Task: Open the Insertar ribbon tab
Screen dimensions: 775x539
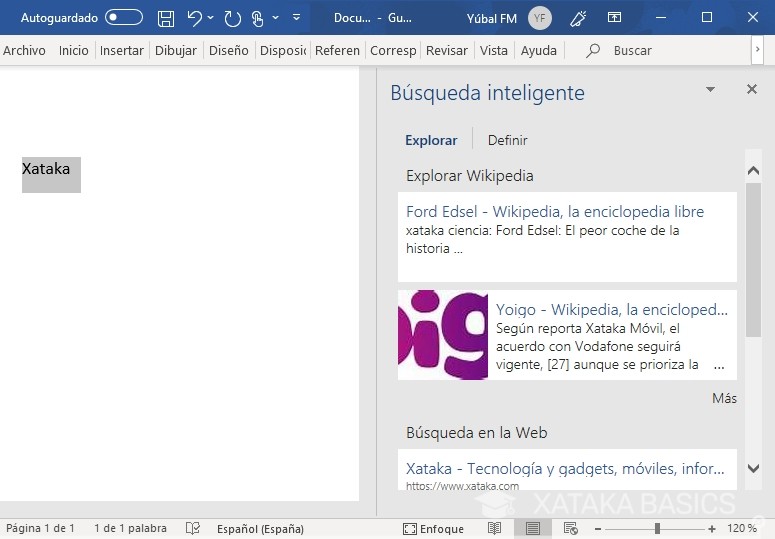Action: [122, 51]
